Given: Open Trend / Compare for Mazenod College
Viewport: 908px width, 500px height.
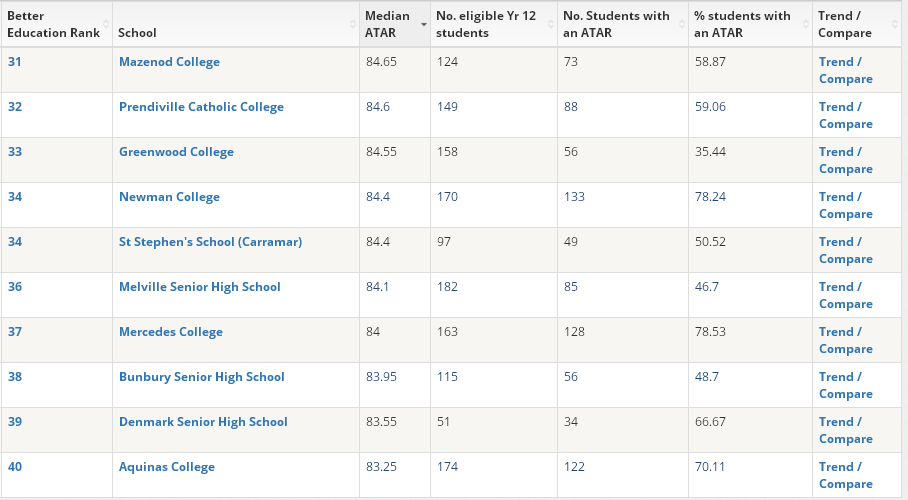Looking at the screenshot, I should [x=845, y=70].
